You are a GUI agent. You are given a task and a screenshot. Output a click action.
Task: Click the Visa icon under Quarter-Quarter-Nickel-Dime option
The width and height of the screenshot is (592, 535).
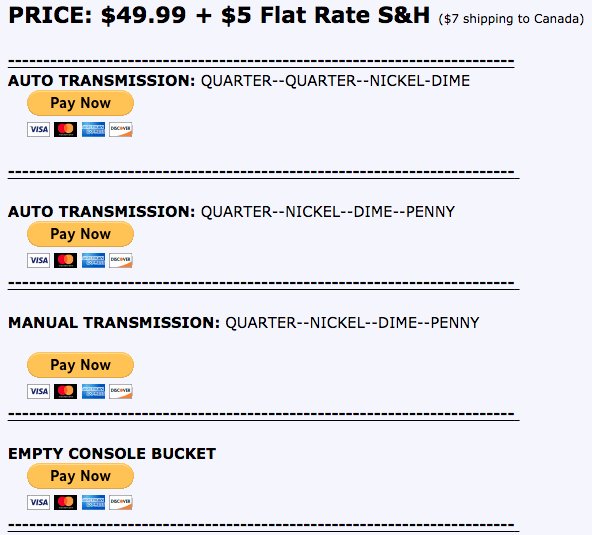point(38,129)
